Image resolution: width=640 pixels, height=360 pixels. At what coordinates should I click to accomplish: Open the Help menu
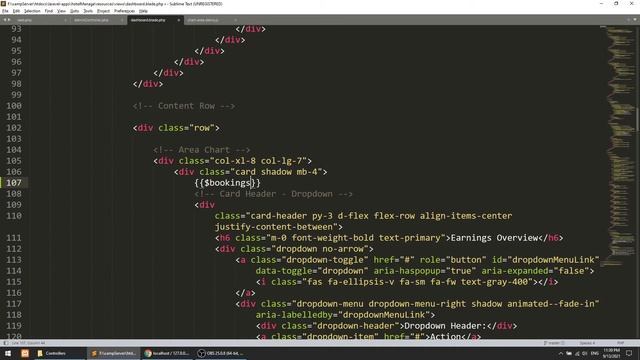pyautogui.click(x=143, y=11)
